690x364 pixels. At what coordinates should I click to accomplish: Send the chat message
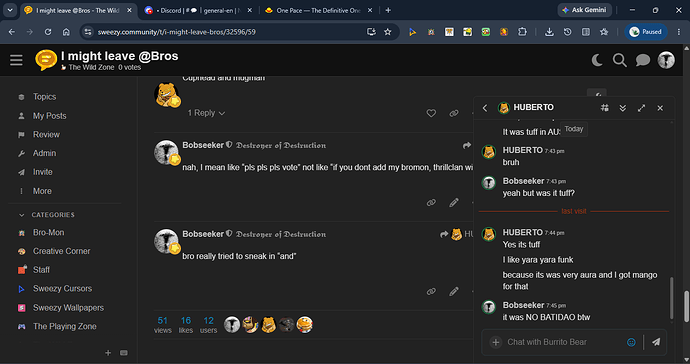656,342
